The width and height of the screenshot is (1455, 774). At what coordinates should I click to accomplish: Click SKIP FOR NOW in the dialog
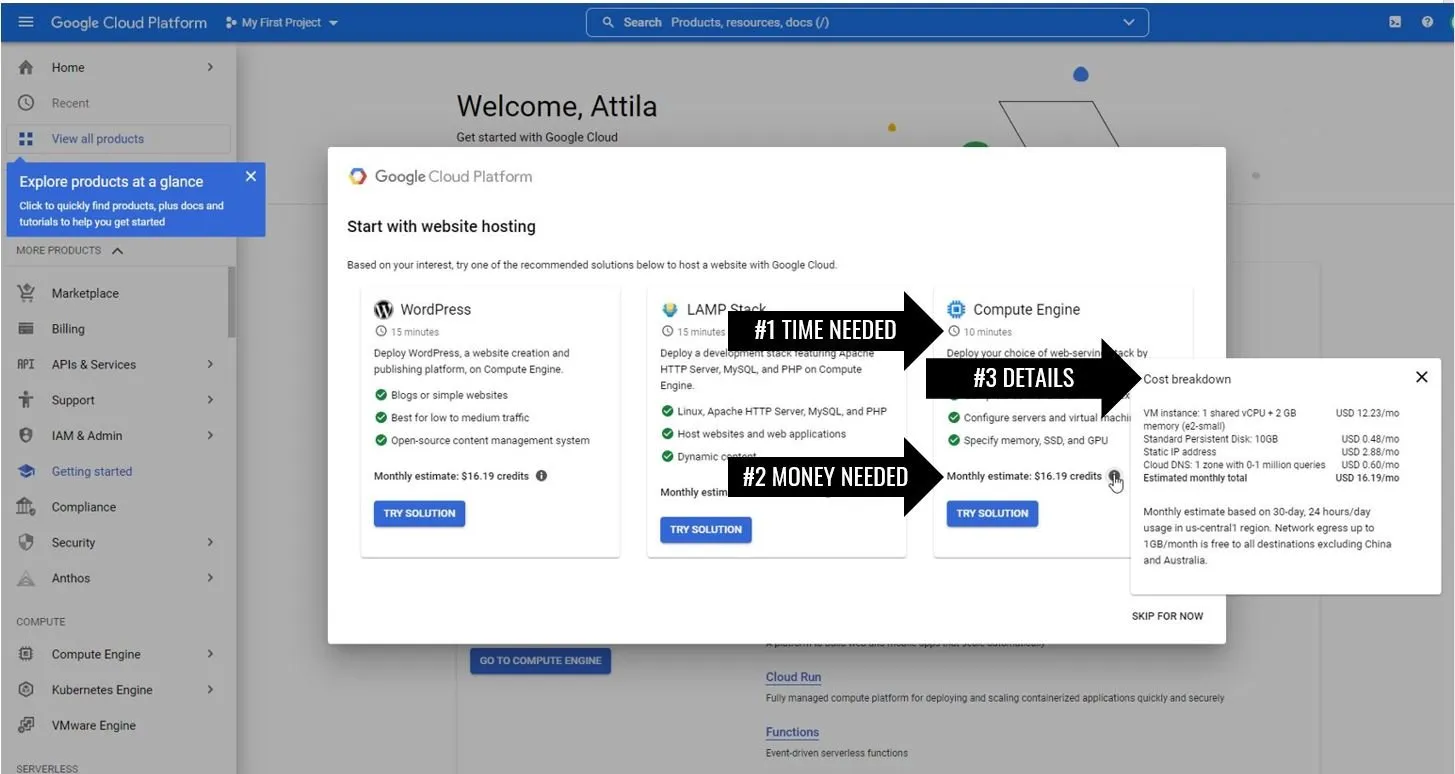(1167, 616)
